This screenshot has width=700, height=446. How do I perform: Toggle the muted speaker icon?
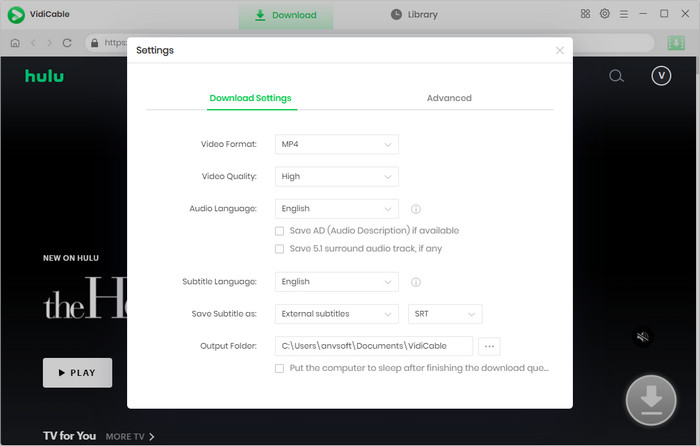pos(643,337)
